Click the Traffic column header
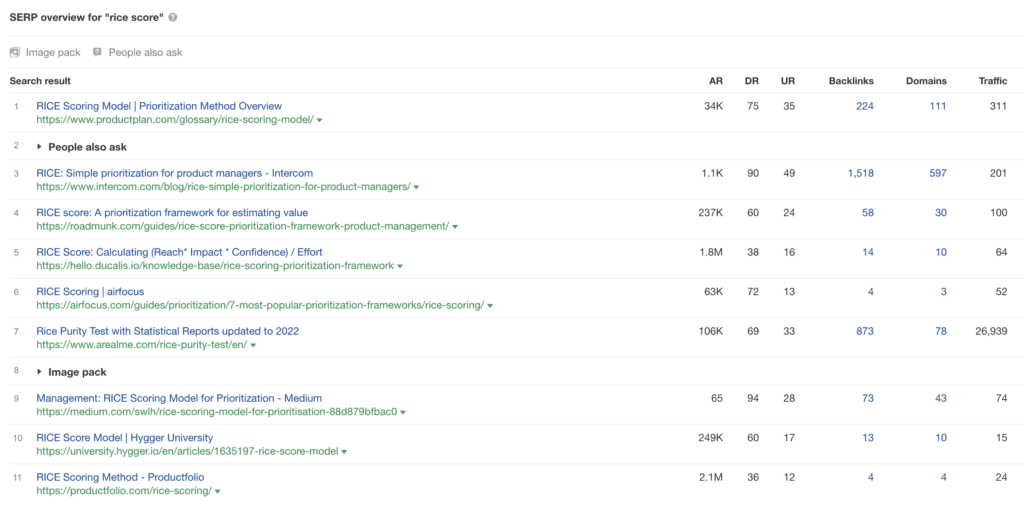The image size is (1024, 512). click(x=993, y=81)
